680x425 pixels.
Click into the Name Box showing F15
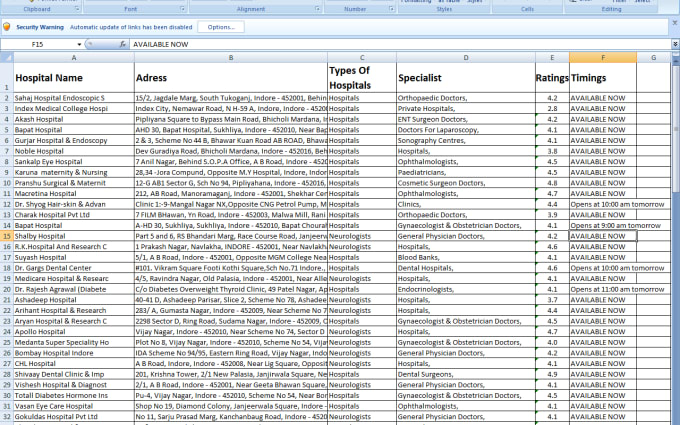point(38,44)
